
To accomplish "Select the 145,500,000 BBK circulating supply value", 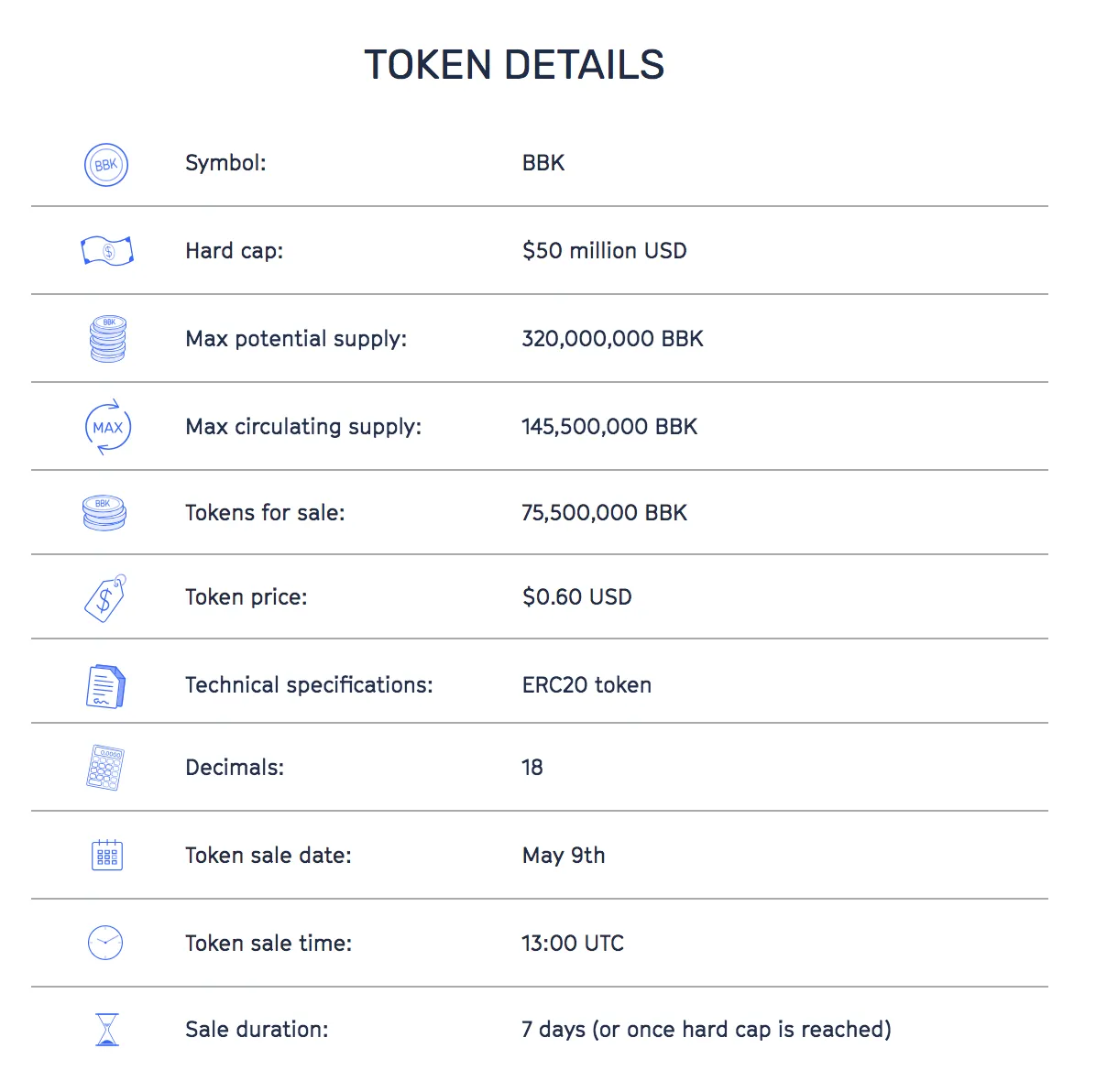I will pos(609,427).
